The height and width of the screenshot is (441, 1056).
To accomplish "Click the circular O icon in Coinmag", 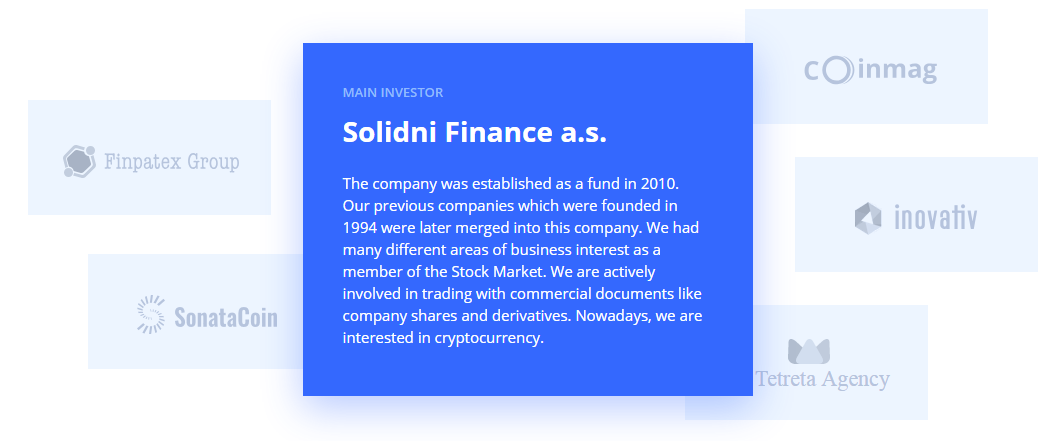I will pos(838,70).
